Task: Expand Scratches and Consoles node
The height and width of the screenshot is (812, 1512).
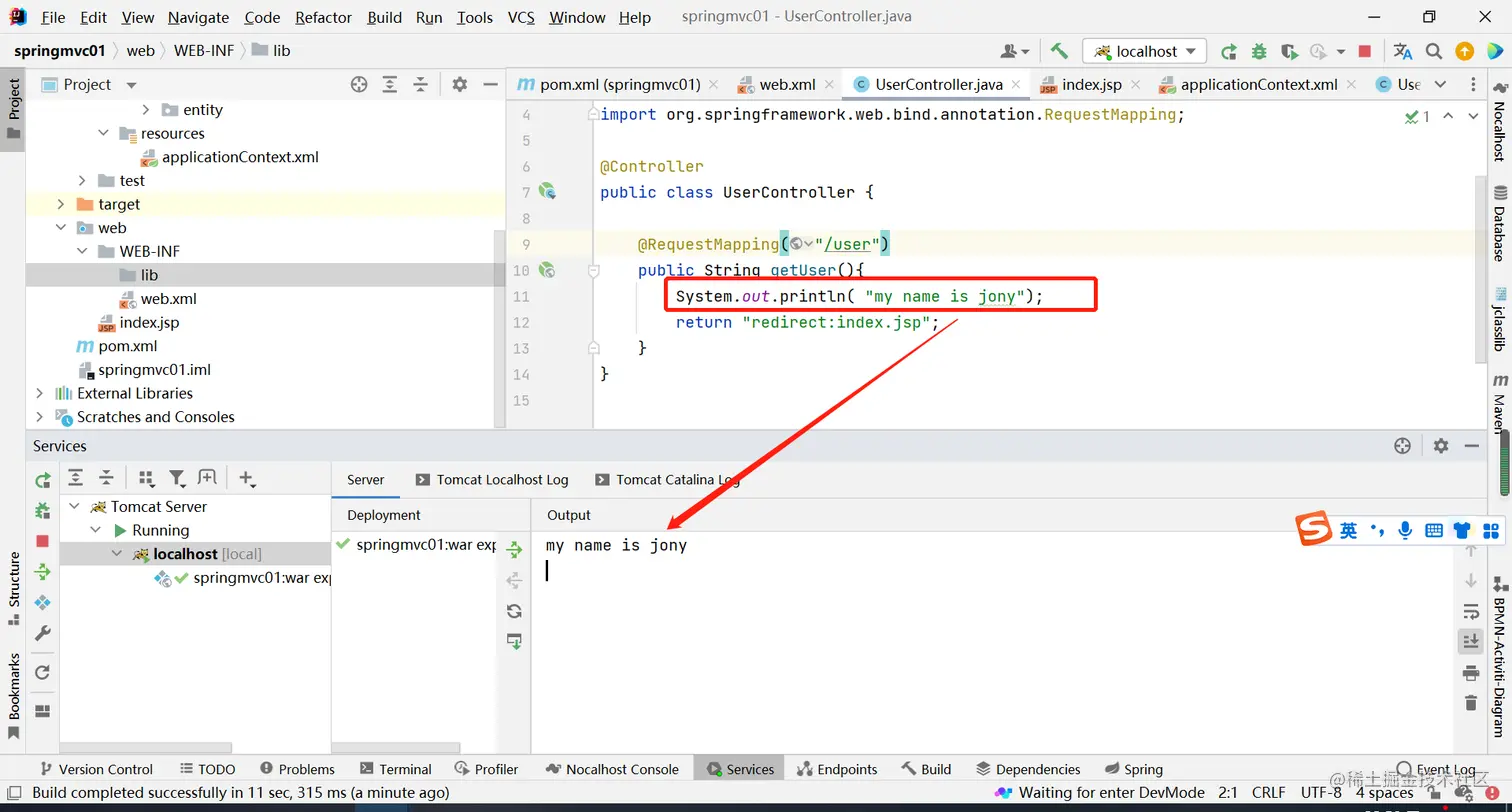Action: tap(39, 417)
